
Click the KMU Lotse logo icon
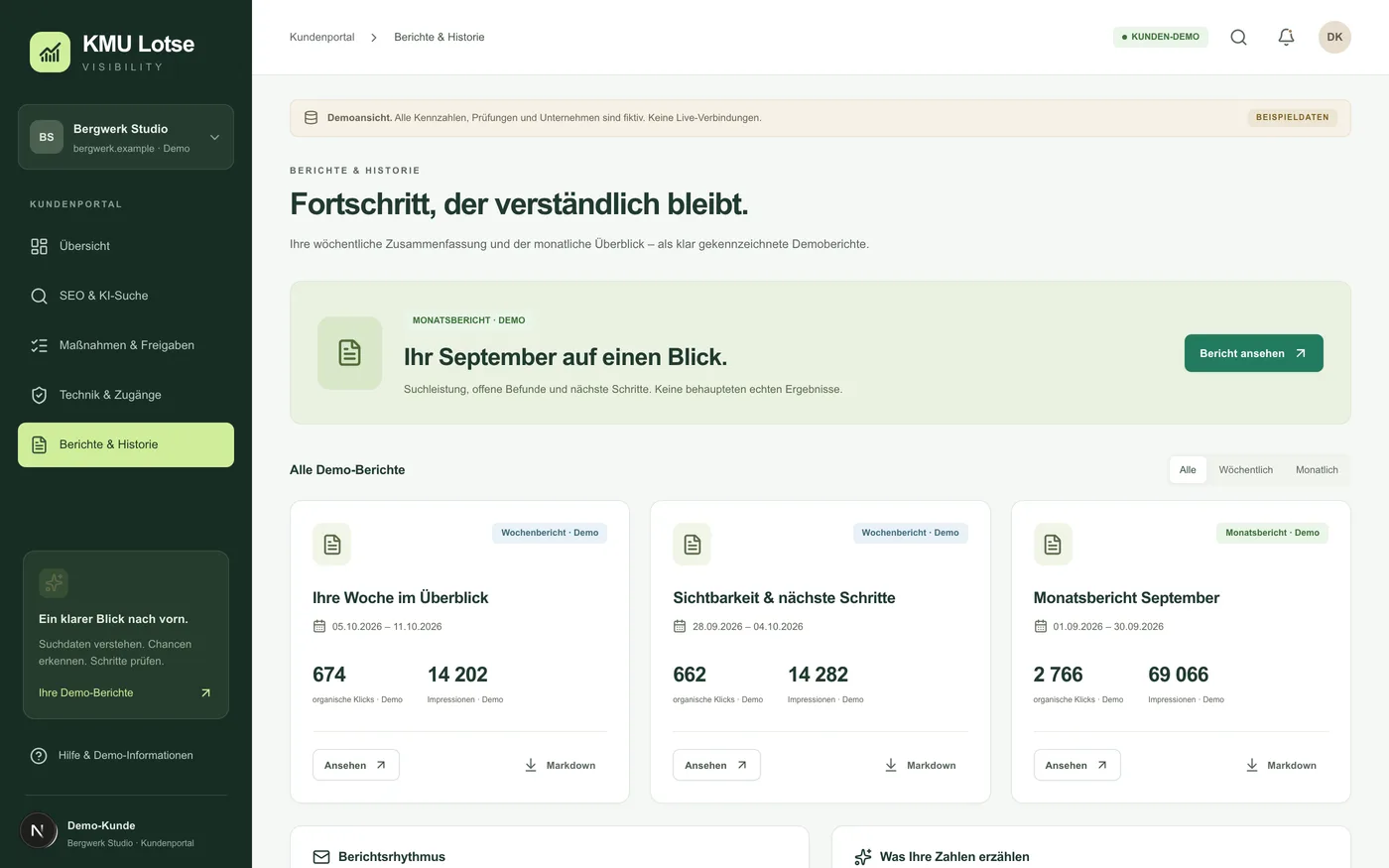point(50,52)
